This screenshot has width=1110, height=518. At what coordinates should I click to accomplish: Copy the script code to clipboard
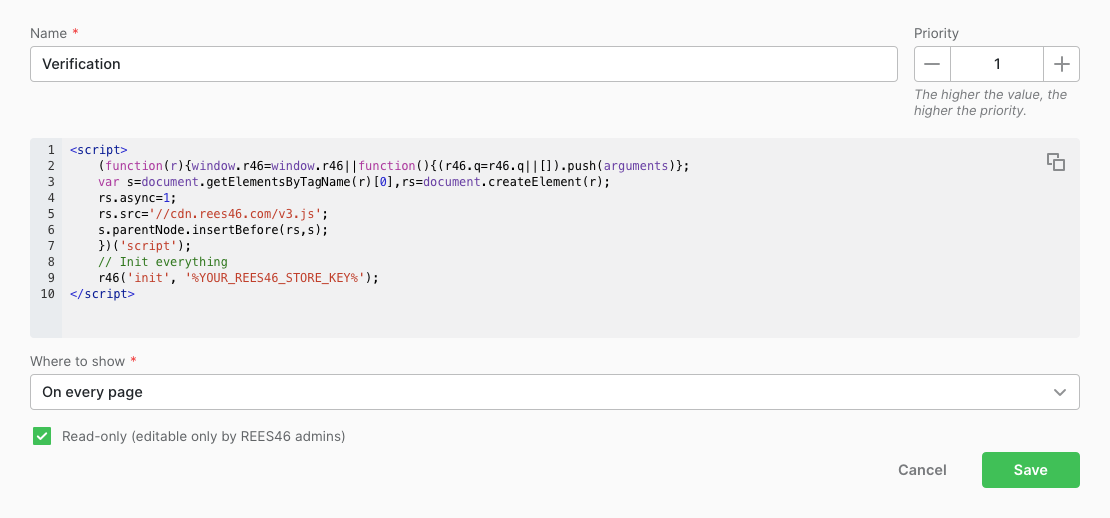[x=1055, y=162]
